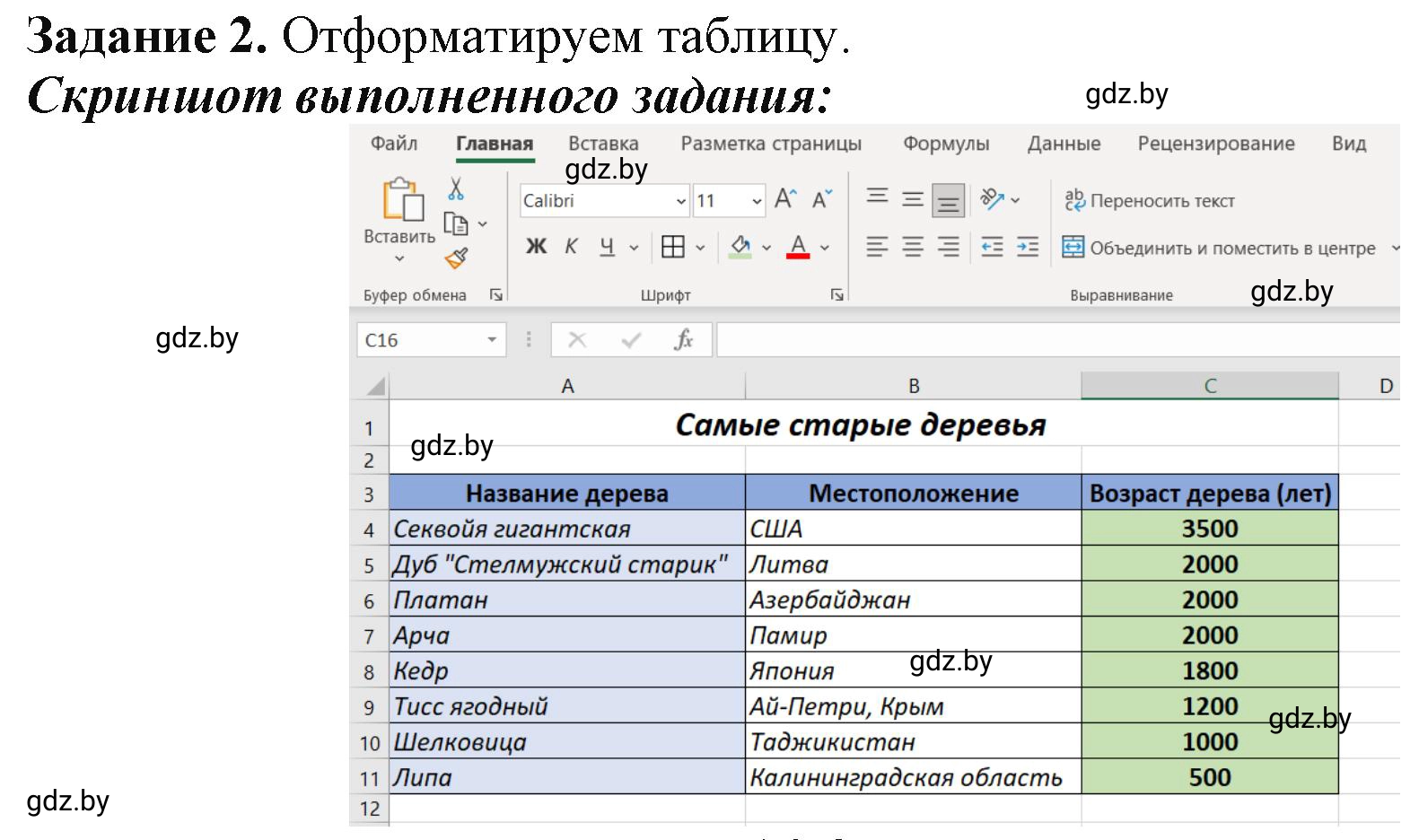The height and width of the screenshot is (840, 1419).
Task: Select the Format Painter brush icon
Action: point(456,258)
